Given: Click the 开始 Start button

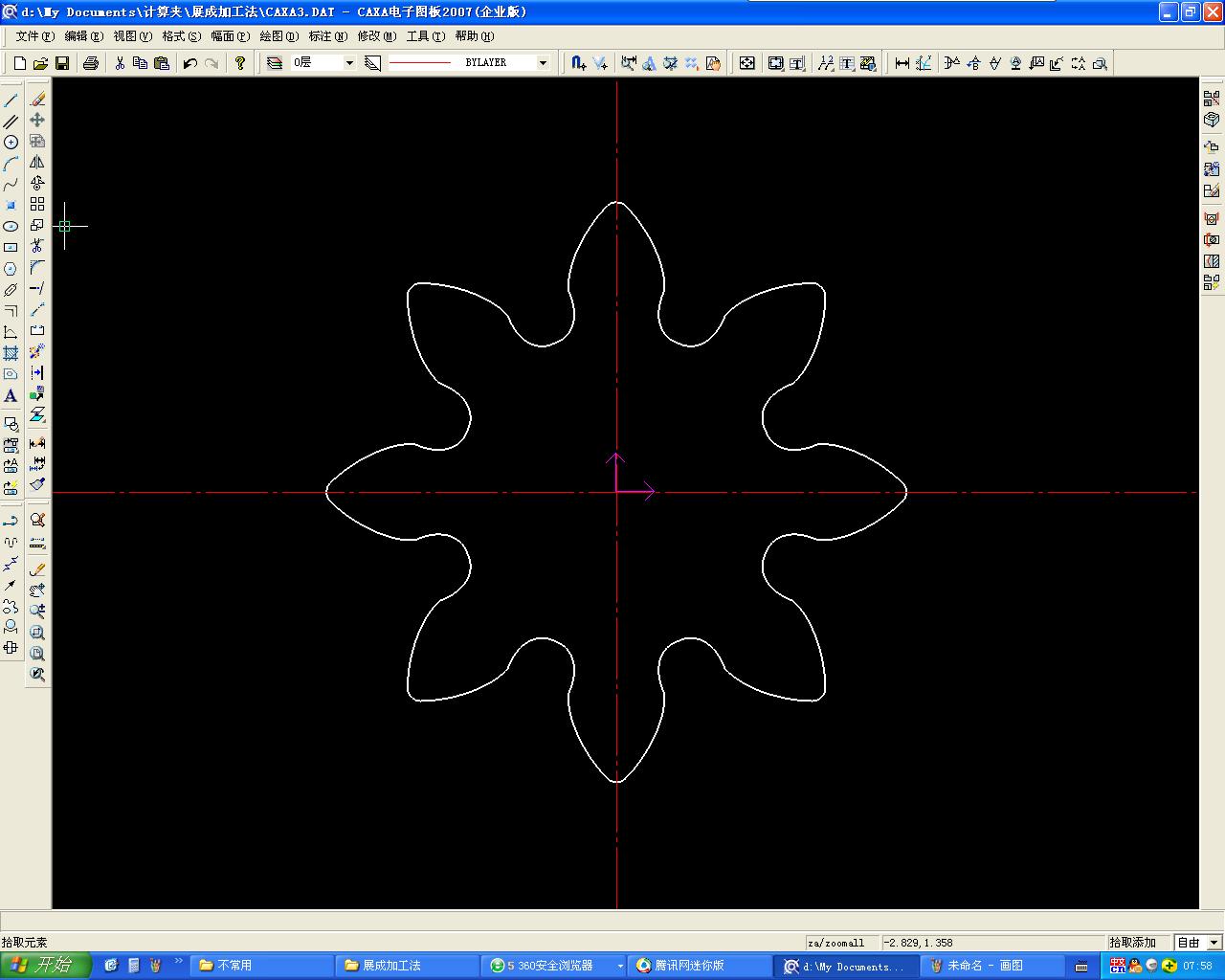Looking at the screenshot, I should 45,966.
